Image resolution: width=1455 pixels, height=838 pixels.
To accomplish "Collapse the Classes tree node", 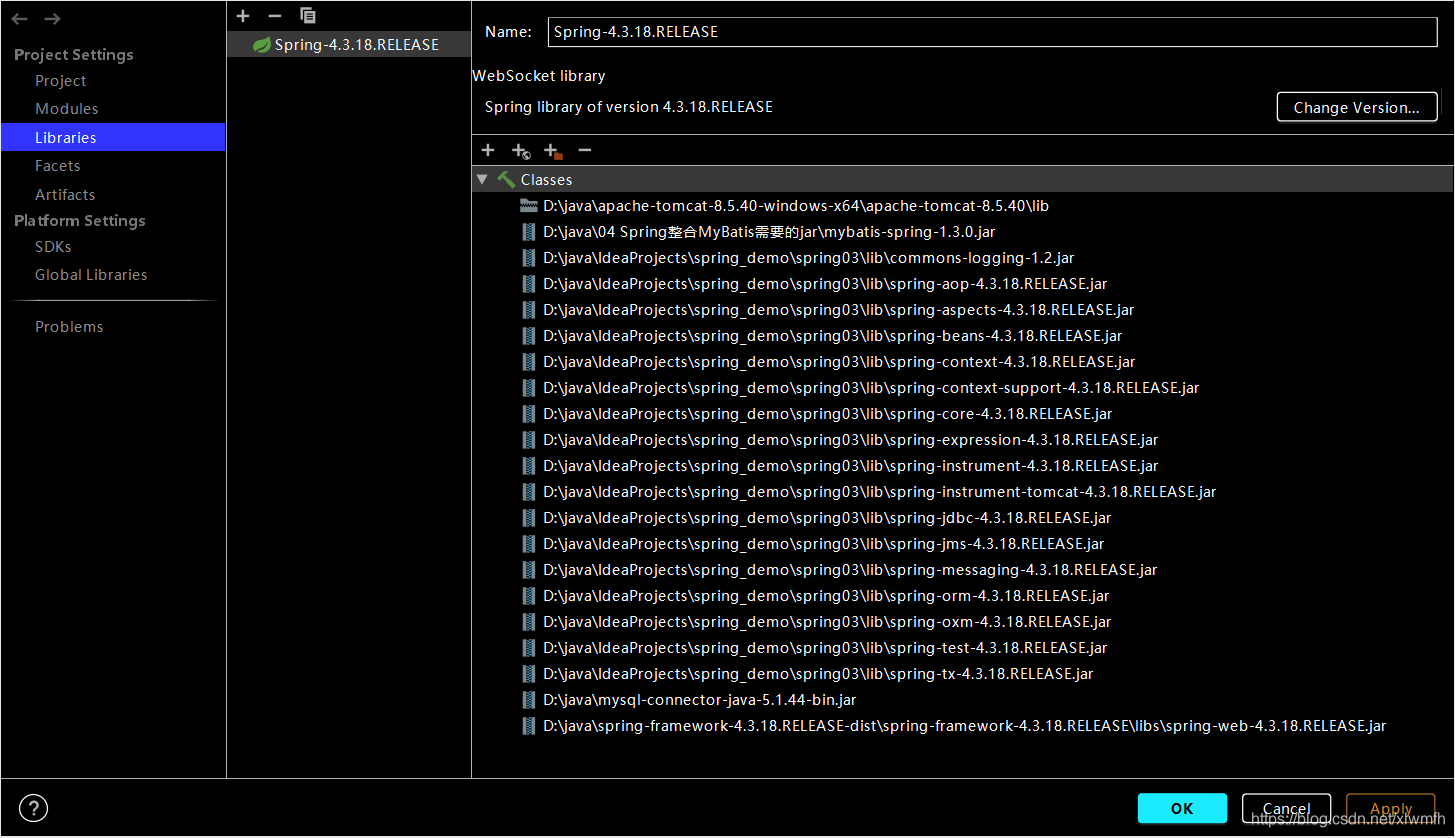I will (483, 180).
